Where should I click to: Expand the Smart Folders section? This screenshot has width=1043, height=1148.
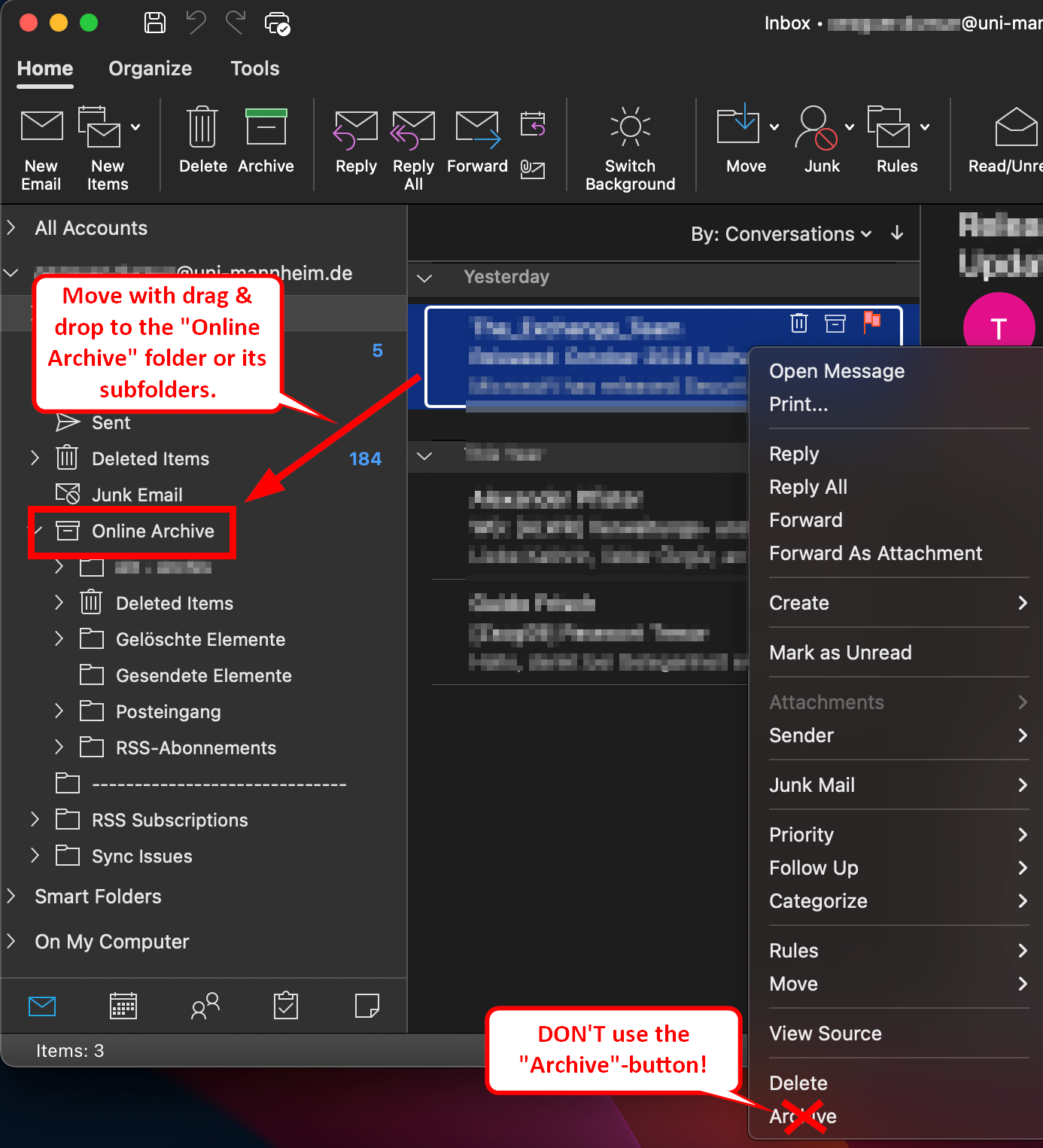click(11, 896)
